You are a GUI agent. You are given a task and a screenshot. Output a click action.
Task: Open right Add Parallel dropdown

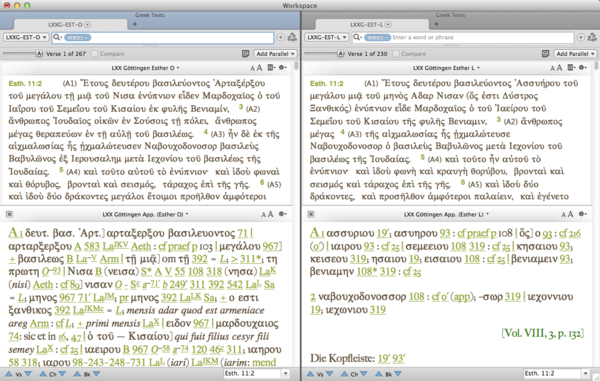[576, 54]
